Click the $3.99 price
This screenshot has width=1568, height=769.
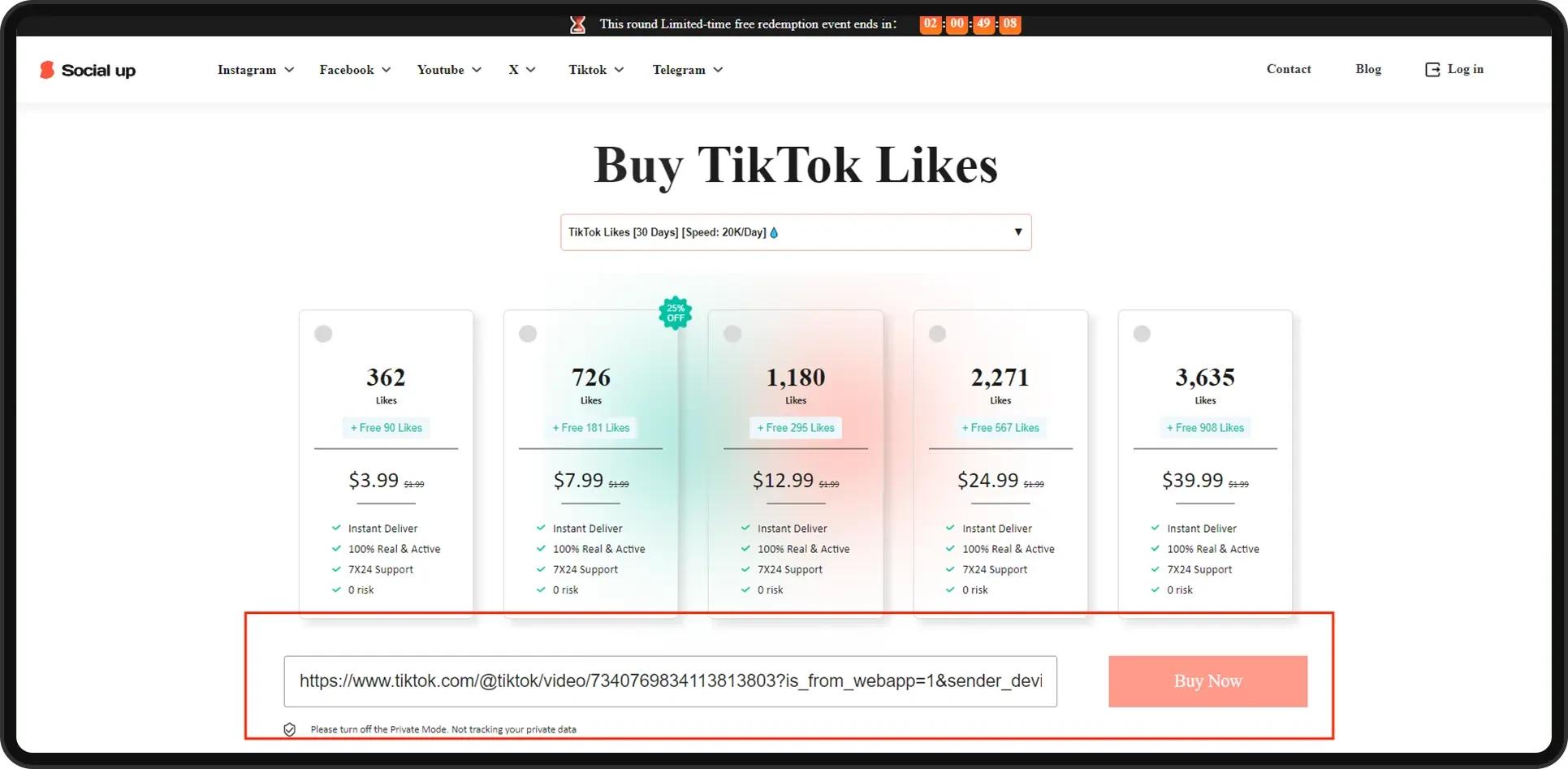click(x=374, y=480)
